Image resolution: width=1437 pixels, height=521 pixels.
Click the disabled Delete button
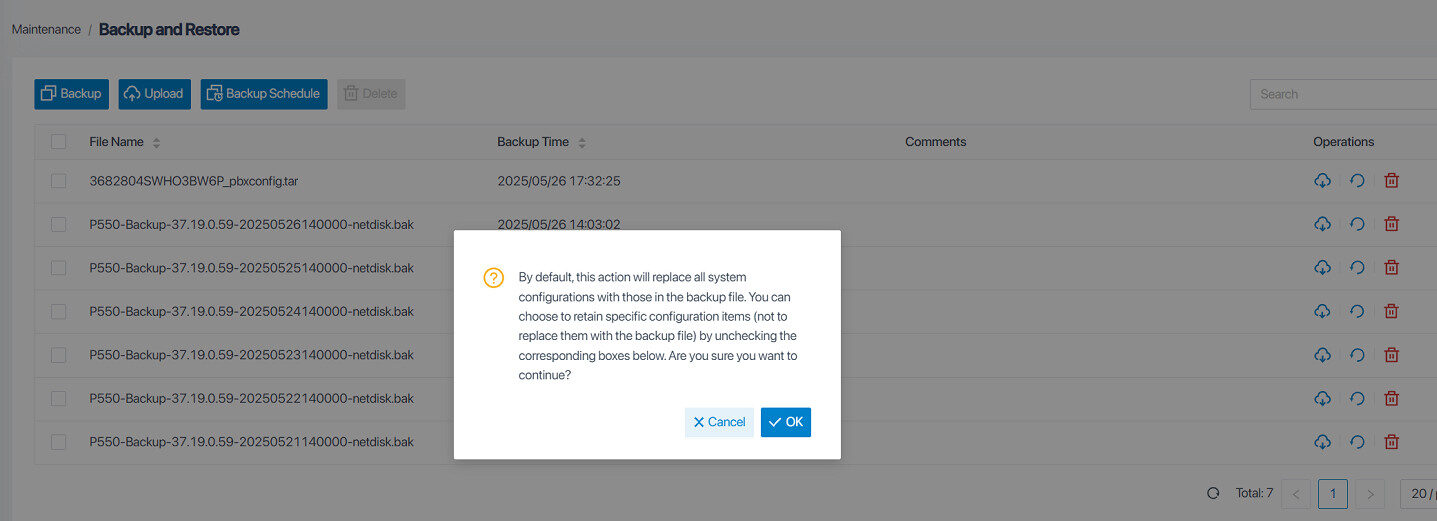coord(371,94)
